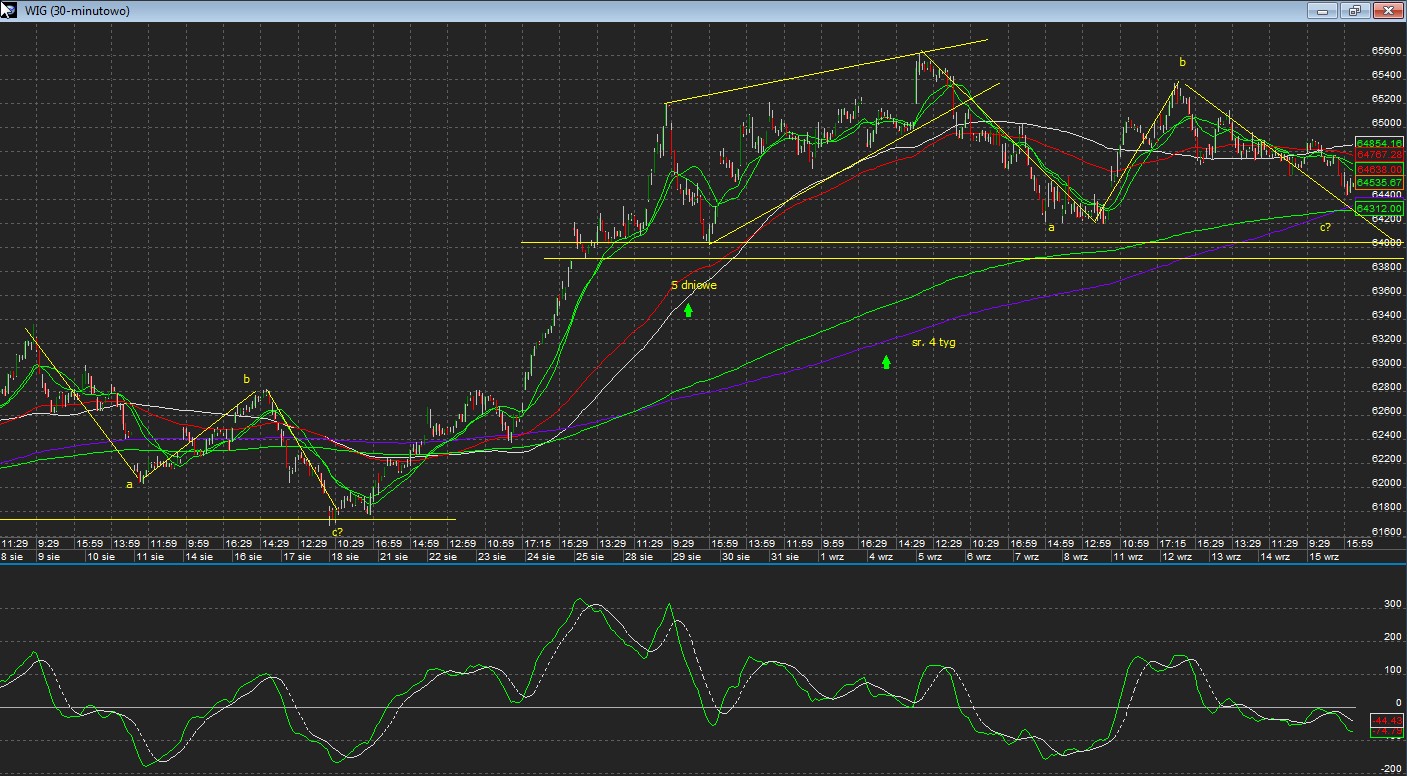Click the '11 wrz' date label

(1129, 556)
